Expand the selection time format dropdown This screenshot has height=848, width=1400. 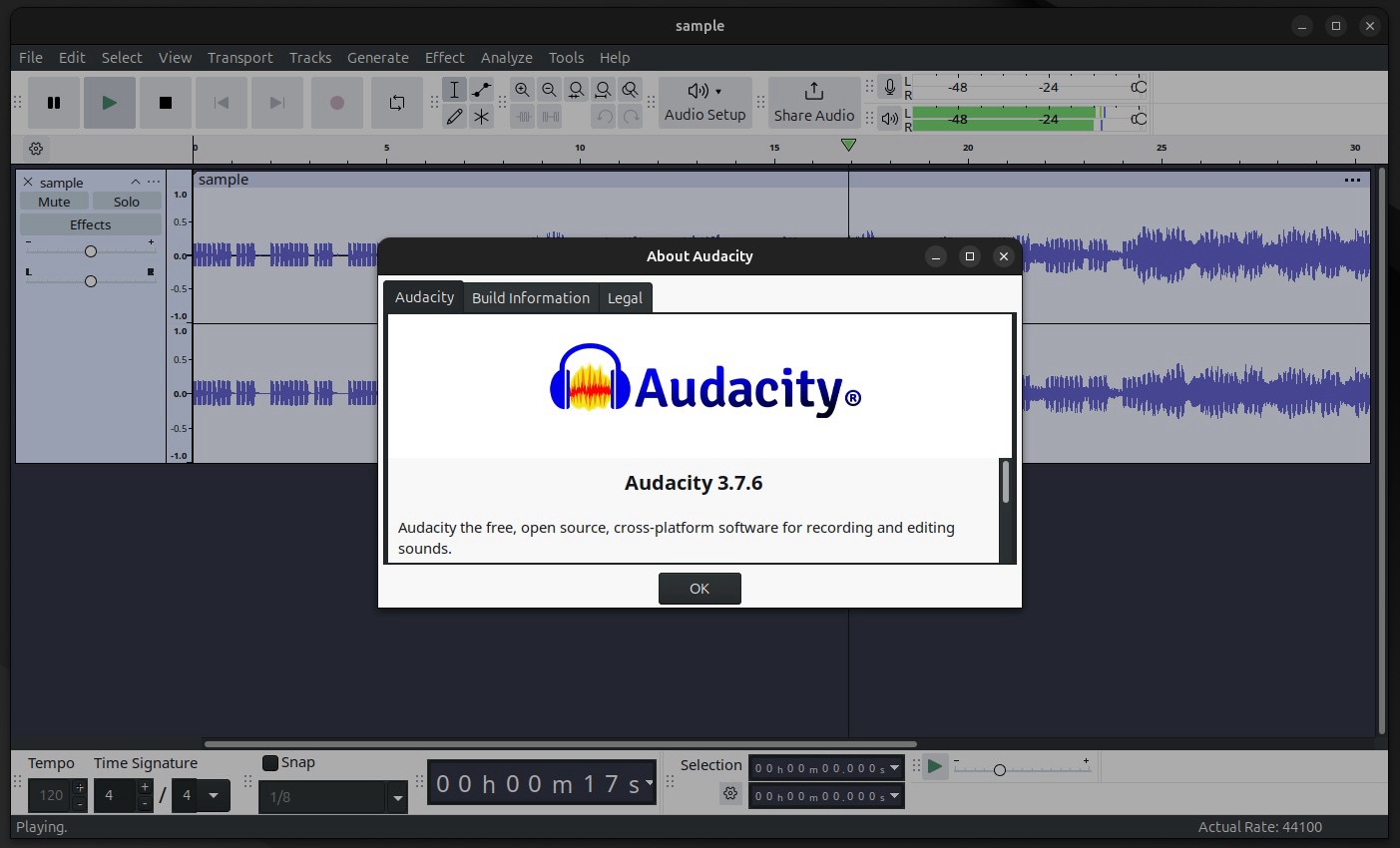(x=893, y=766)
